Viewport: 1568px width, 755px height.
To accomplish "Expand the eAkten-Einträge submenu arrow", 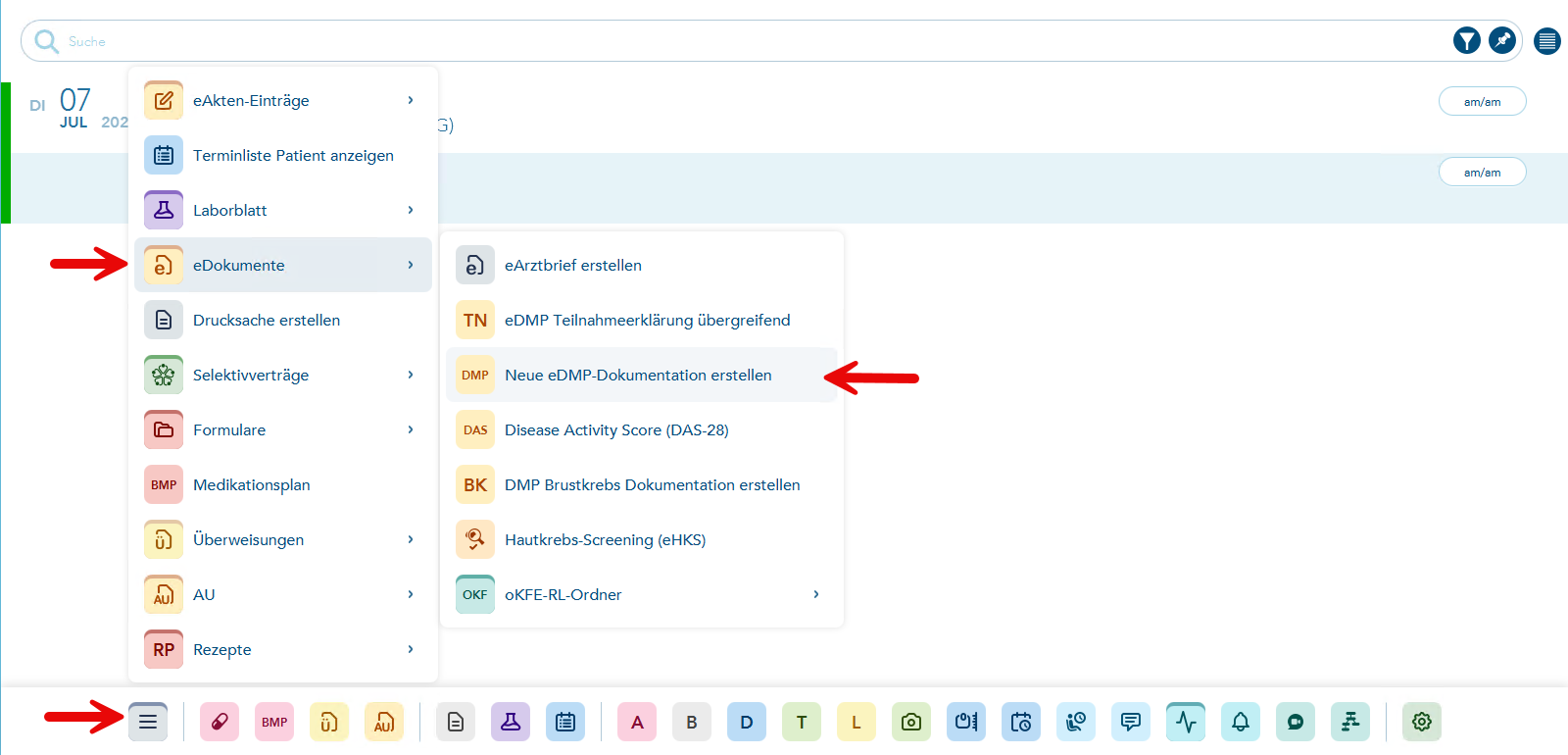I will 411,100.
